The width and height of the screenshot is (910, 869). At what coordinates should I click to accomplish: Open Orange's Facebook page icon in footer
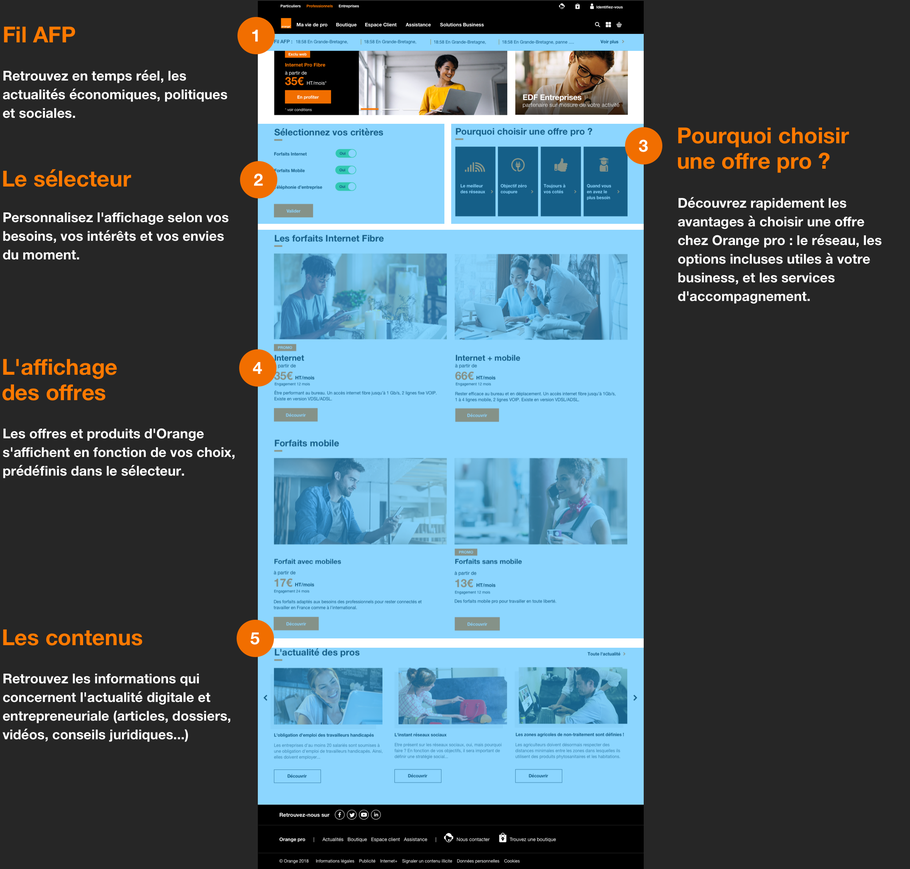pos(340,815)
